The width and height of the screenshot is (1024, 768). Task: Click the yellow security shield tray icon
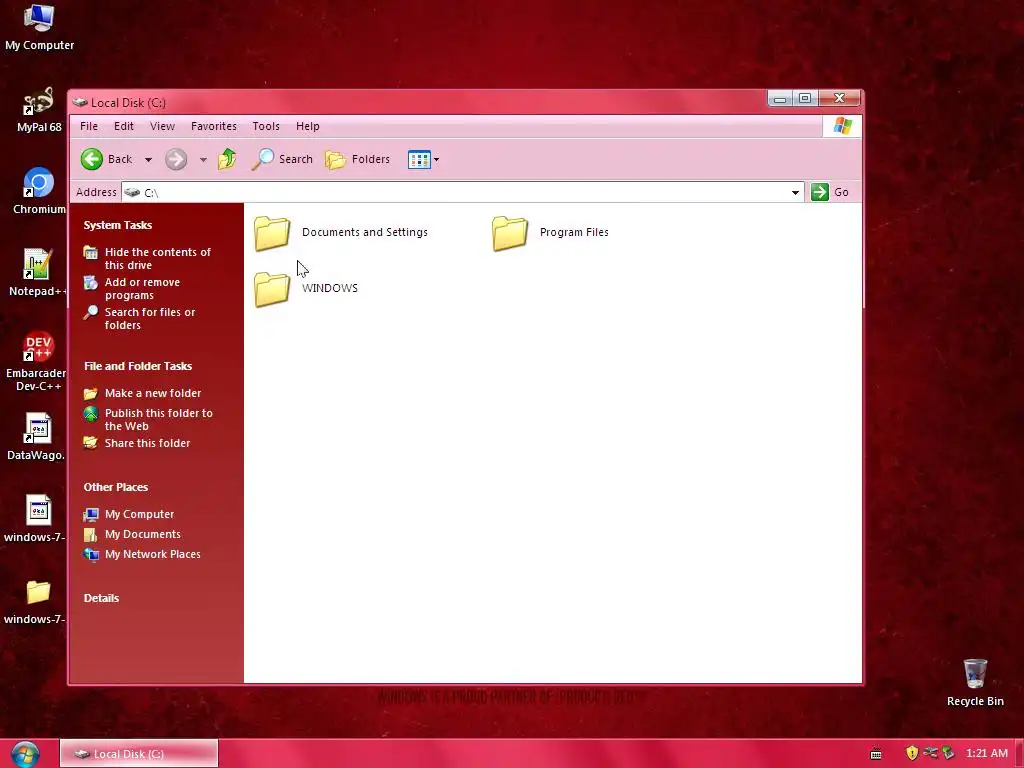912,753
